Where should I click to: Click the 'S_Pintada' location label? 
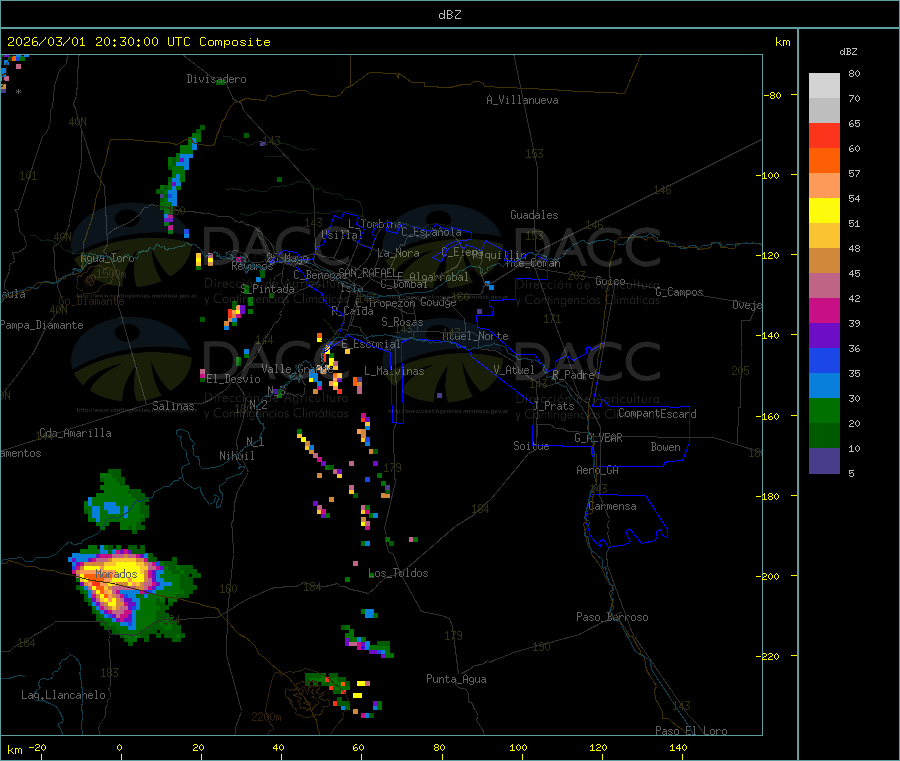(x=267, y=289)
